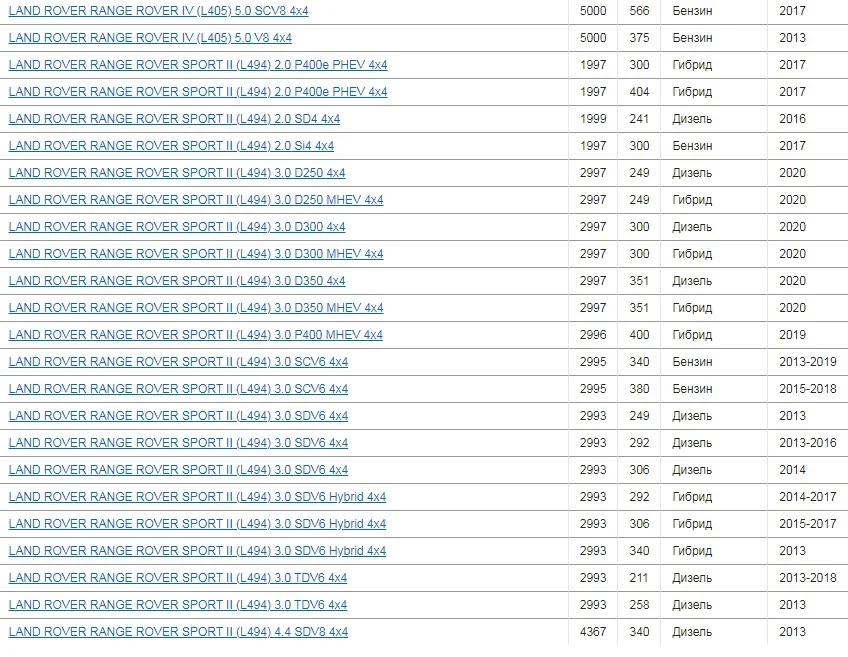Go to the 3.0 D350 4x4 diesel link
This screenshot has height=657, width=848.
(x=177, y=281)
